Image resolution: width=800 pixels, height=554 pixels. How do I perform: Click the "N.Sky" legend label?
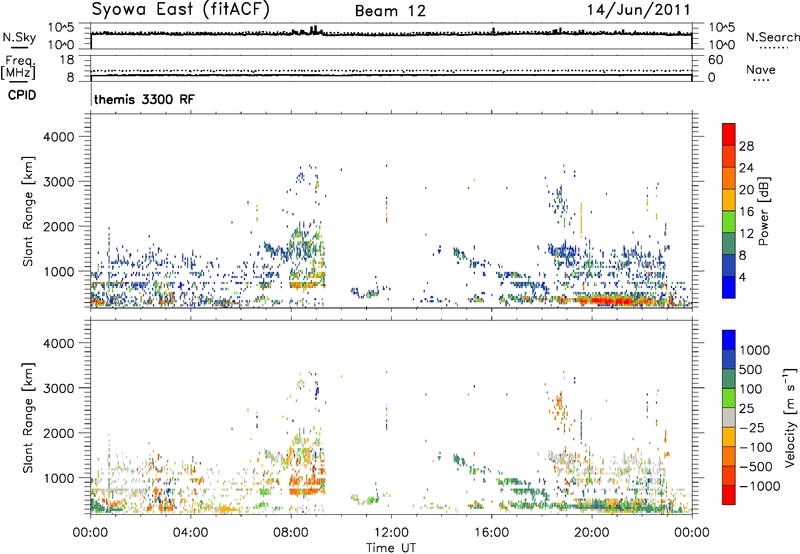tap(19, 37)
